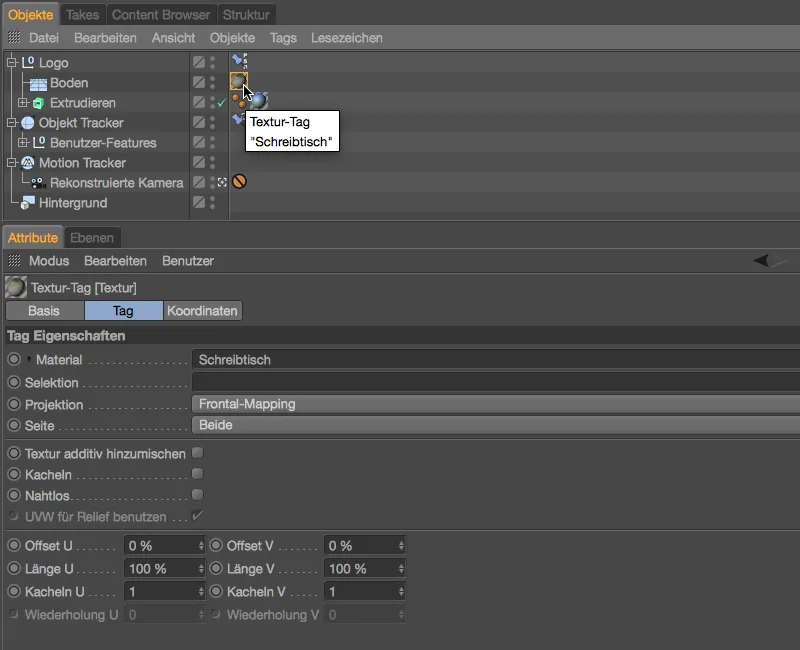Click the Object manager grip icon
The image size is (800, 650).
point(14,37)
